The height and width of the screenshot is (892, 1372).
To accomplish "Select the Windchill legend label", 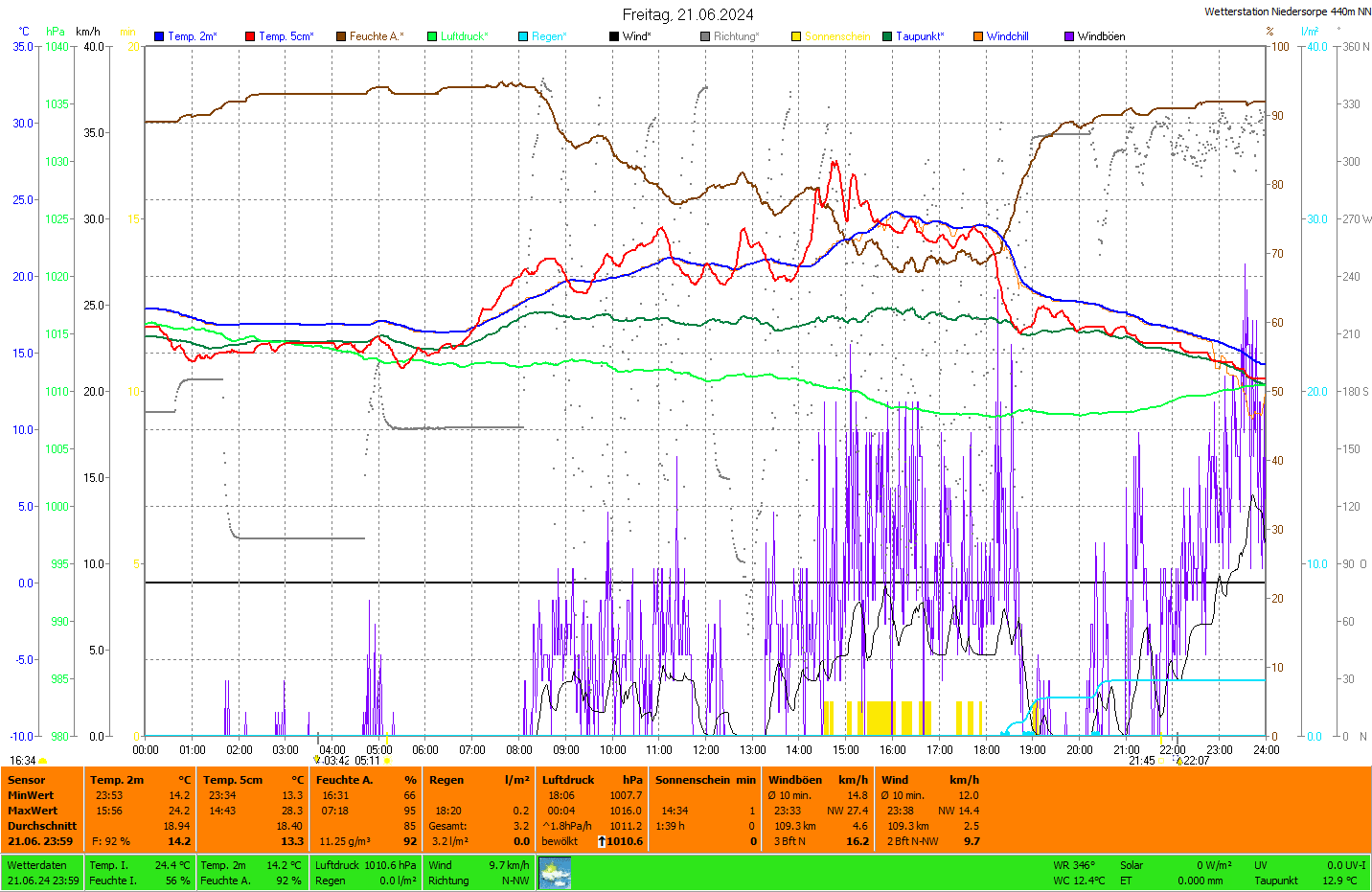I will coord(1007,36).
